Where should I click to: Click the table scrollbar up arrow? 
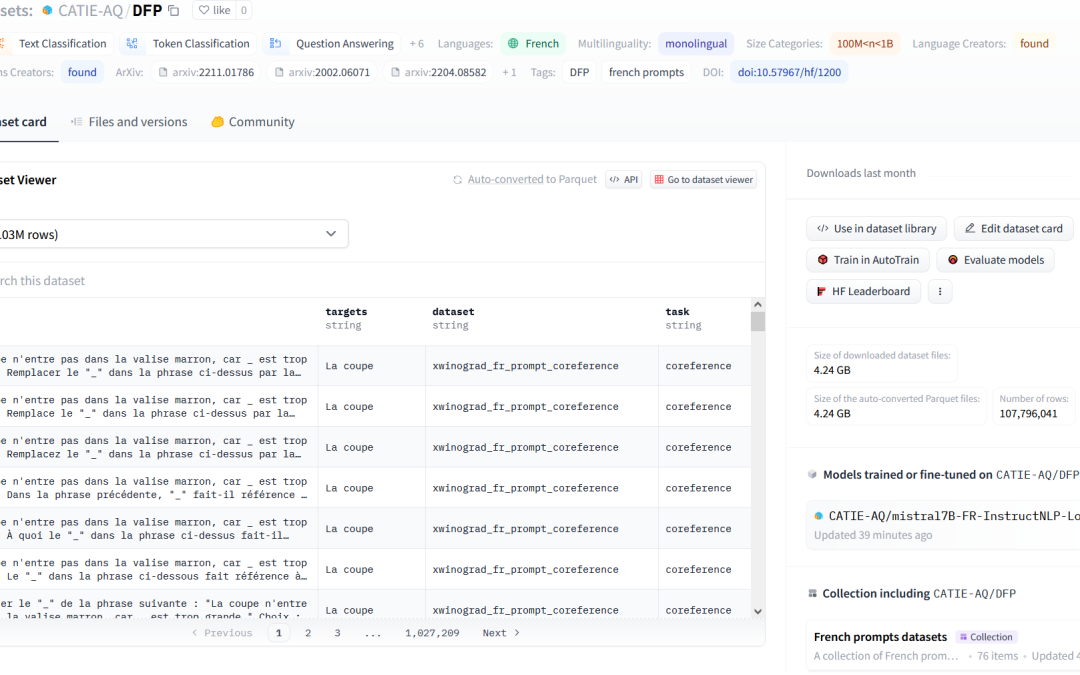point(758,304)
